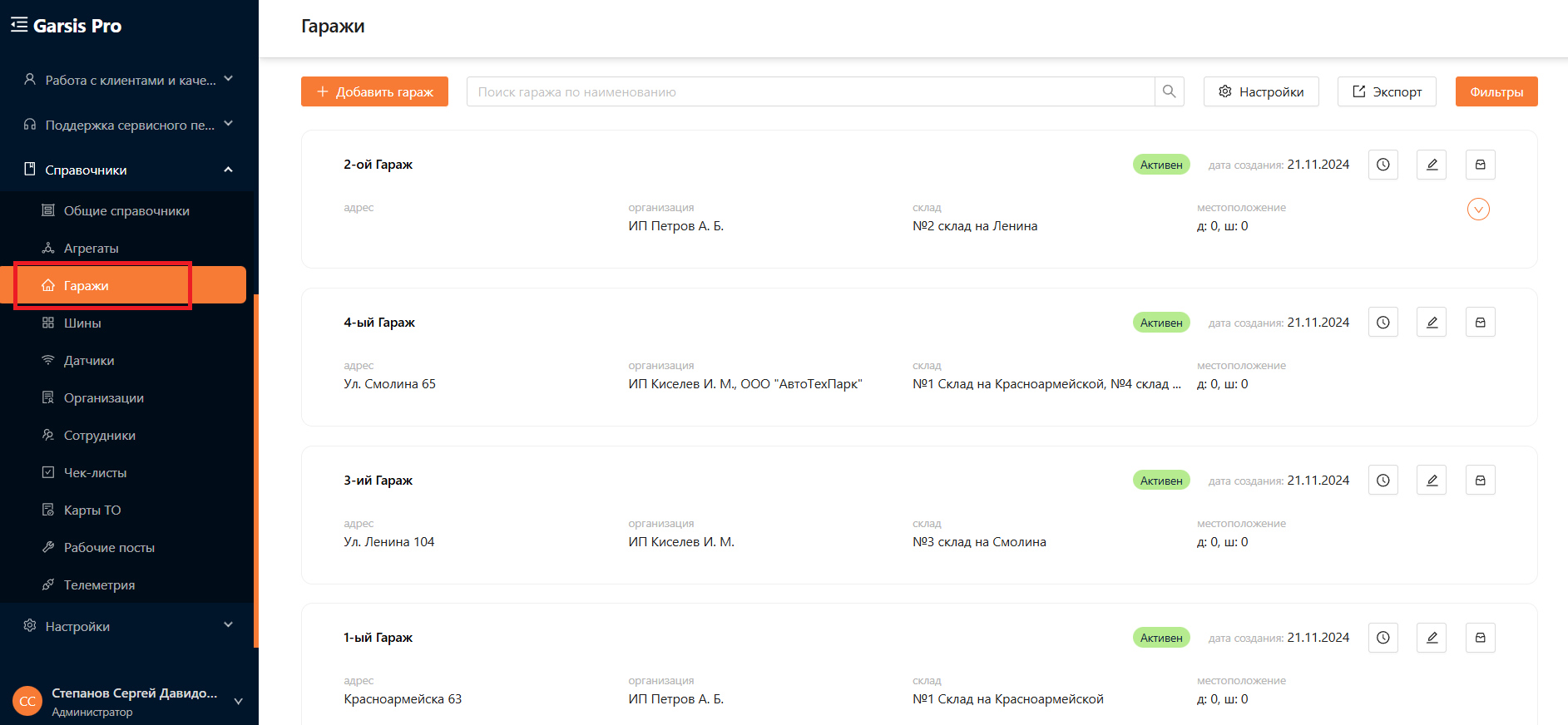Open Общие справочники page
Viewport: 1568px width, 725px height.
click(126, 211)
